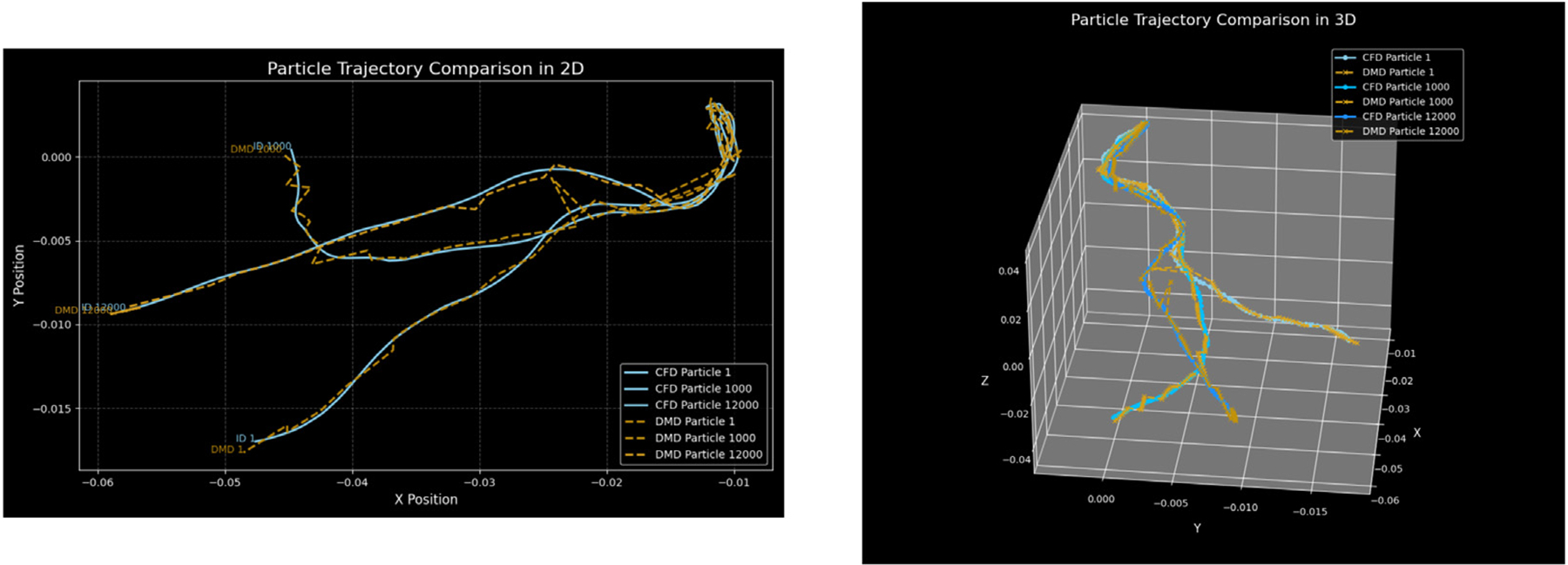Click the 'Z' axis label in the 3D plot
1568x565 pixels.
pos(985,381)
